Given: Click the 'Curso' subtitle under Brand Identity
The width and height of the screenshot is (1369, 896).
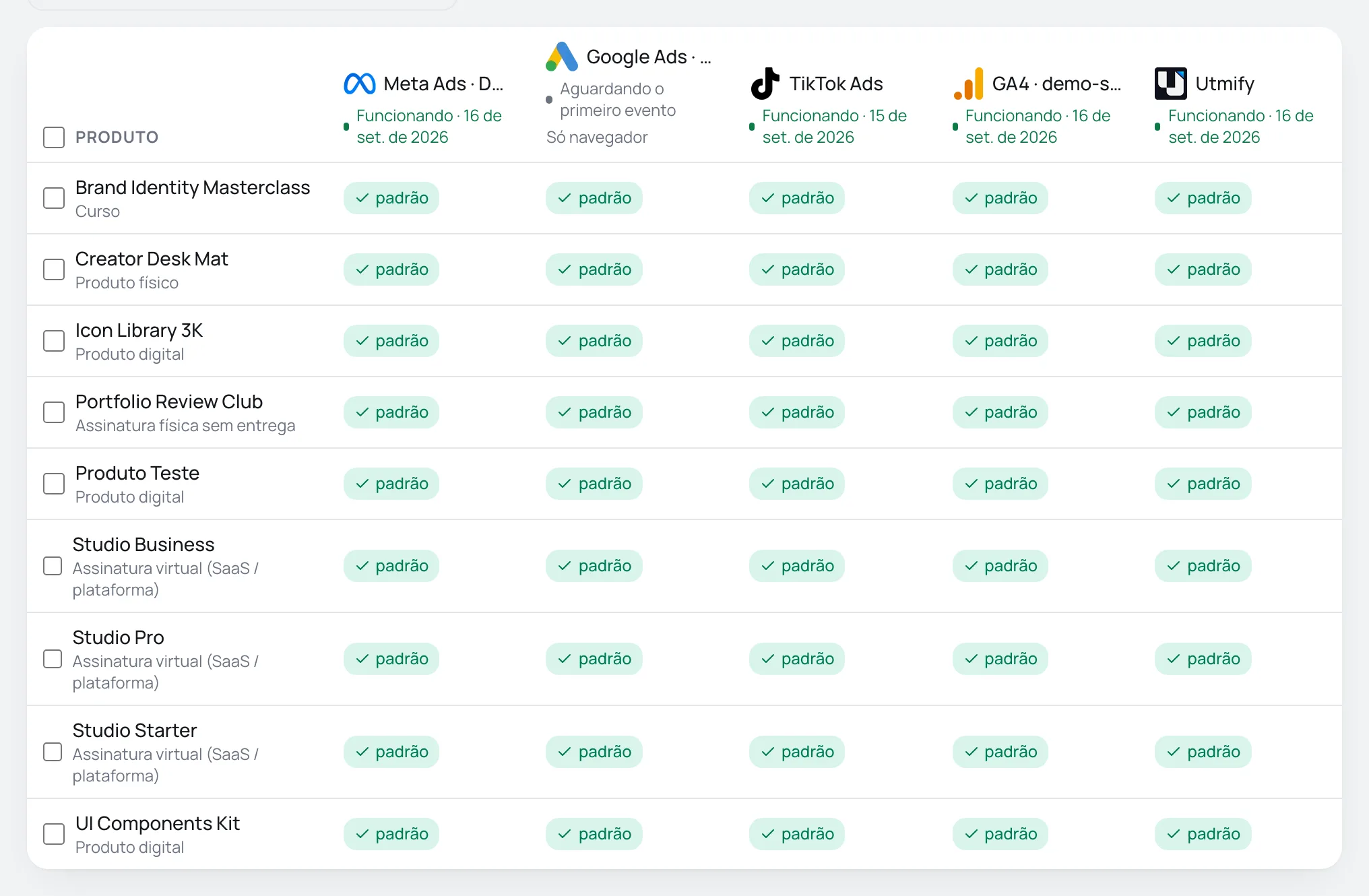Looking at the screenshot, I should click(x=98, y=212).
